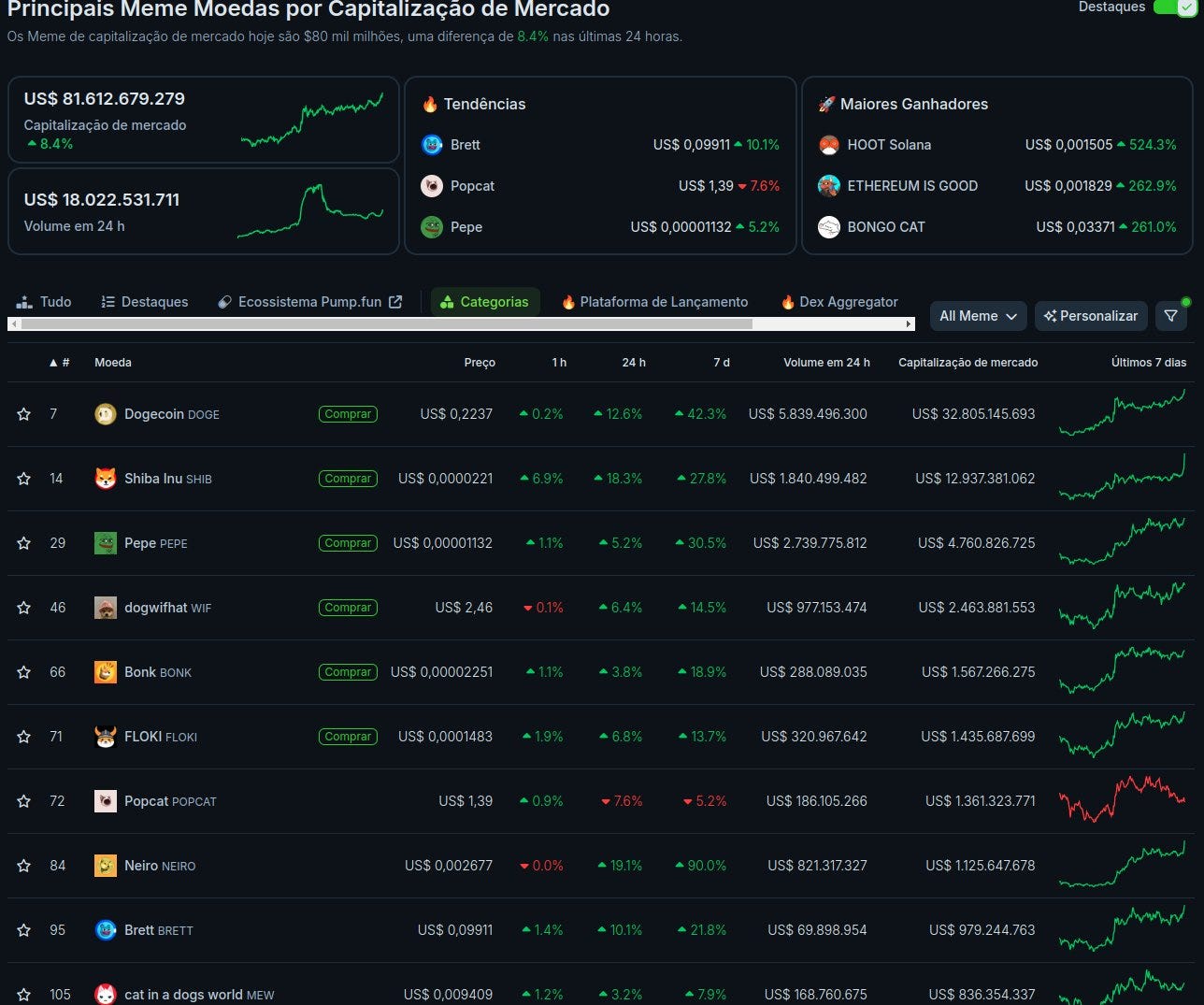The image size is (1204, 1005).
Task: Sort by Moeda column header
Action: pyautogui.click(x=113, y=363)
